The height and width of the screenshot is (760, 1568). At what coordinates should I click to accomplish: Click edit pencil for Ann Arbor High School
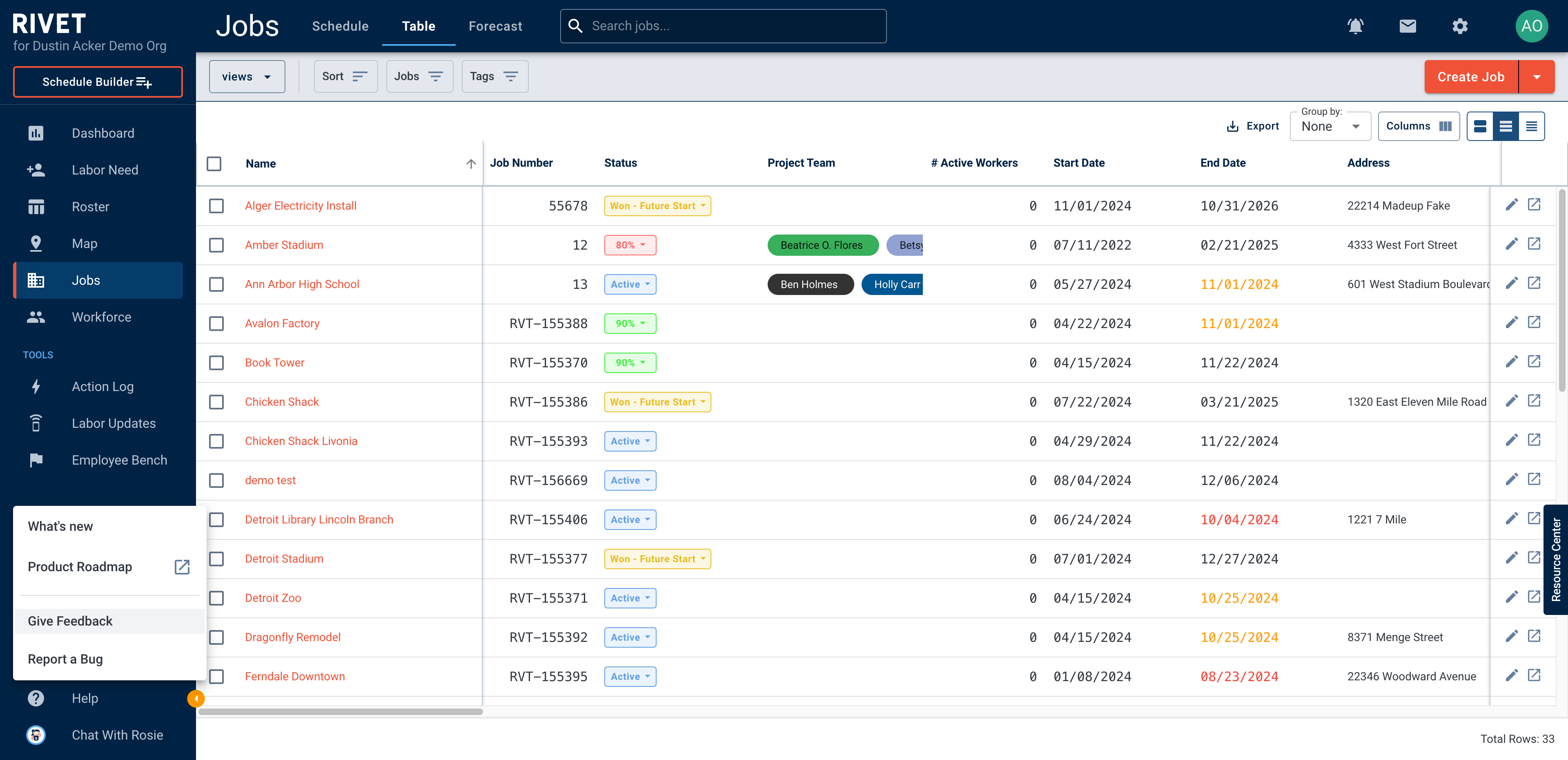click(1512, 283)
